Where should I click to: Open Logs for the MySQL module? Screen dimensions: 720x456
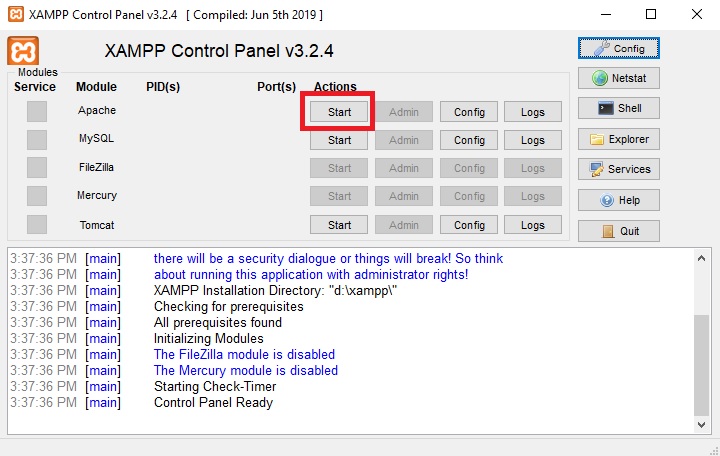coord(533,140)
